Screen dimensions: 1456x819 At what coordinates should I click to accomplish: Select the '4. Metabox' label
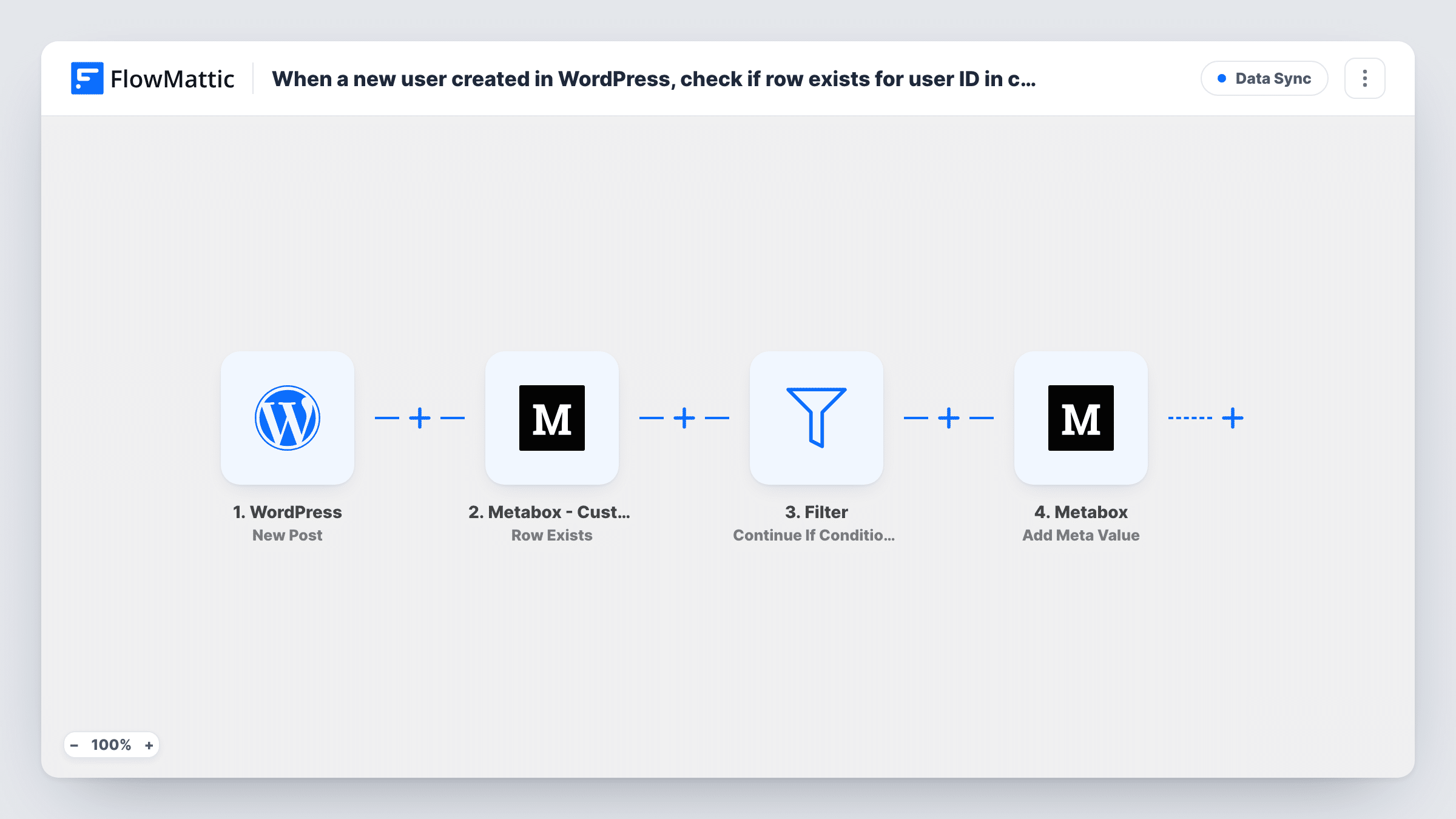click(x=1081, y=512)
